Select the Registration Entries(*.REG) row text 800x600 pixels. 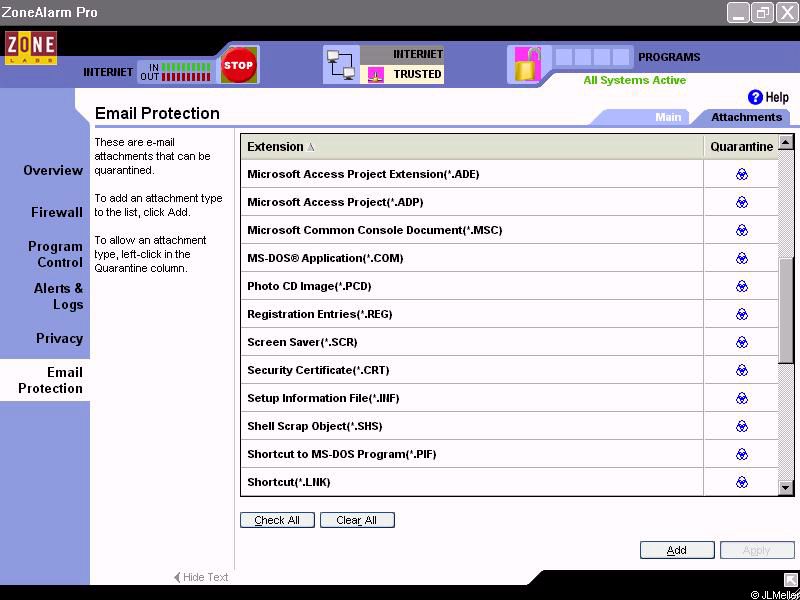pos(319,314)
